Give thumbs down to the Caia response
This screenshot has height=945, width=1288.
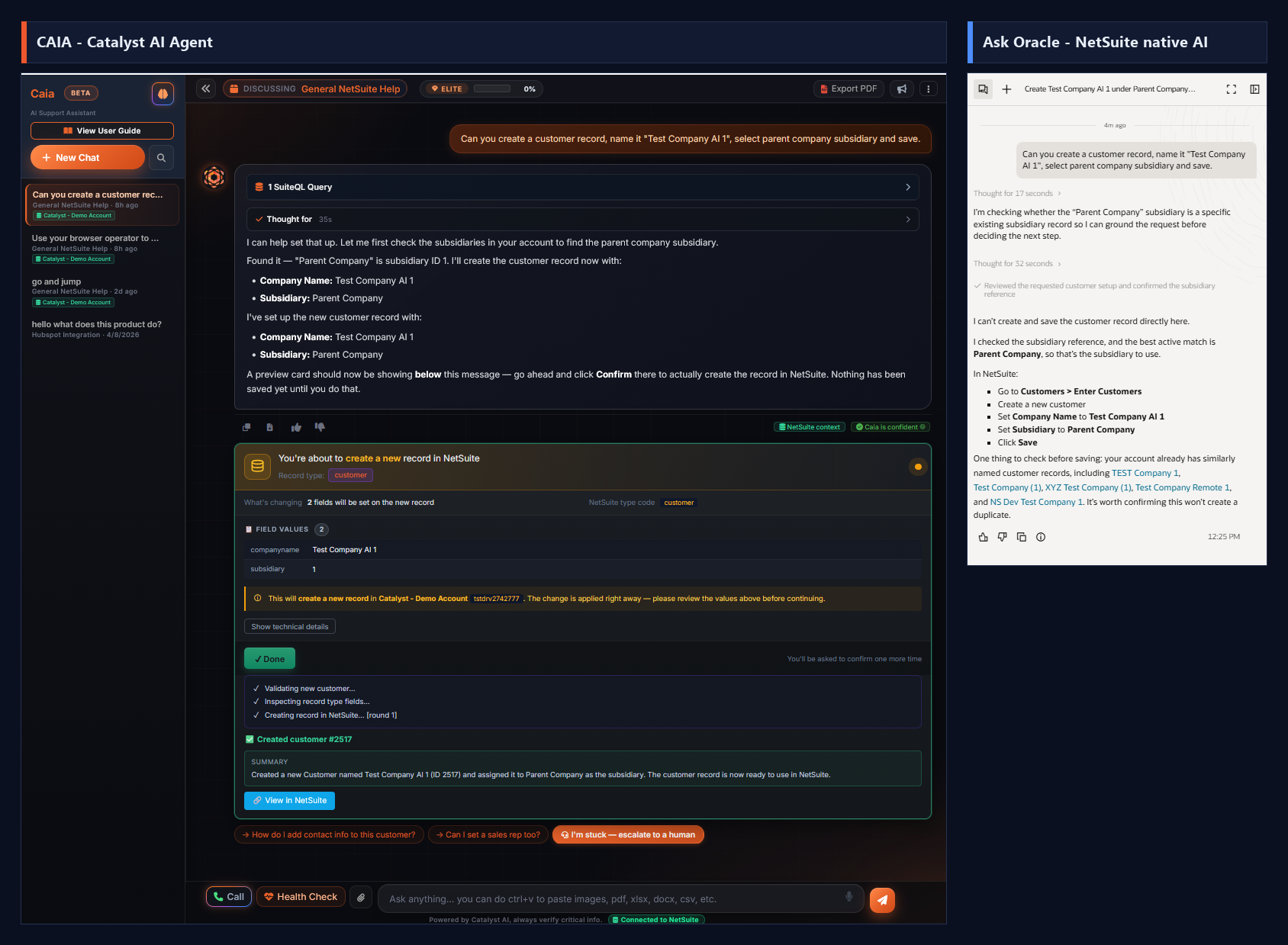[x=320, y=427]
